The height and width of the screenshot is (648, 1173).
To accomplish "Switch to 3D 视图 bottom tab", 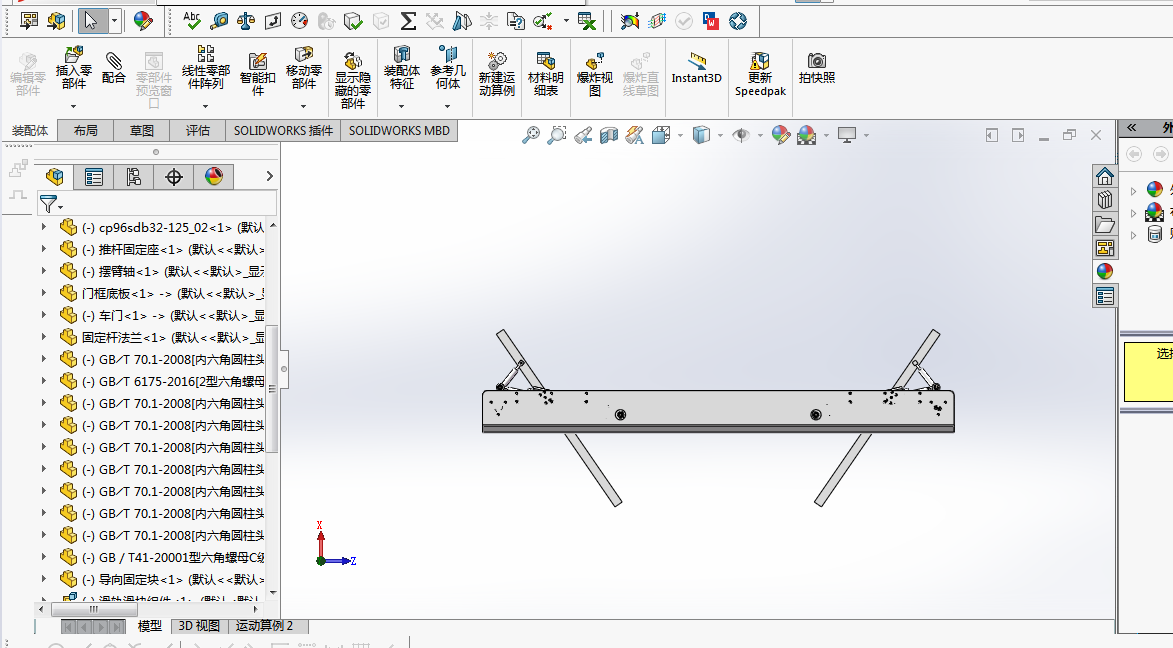I will (199, 626).
